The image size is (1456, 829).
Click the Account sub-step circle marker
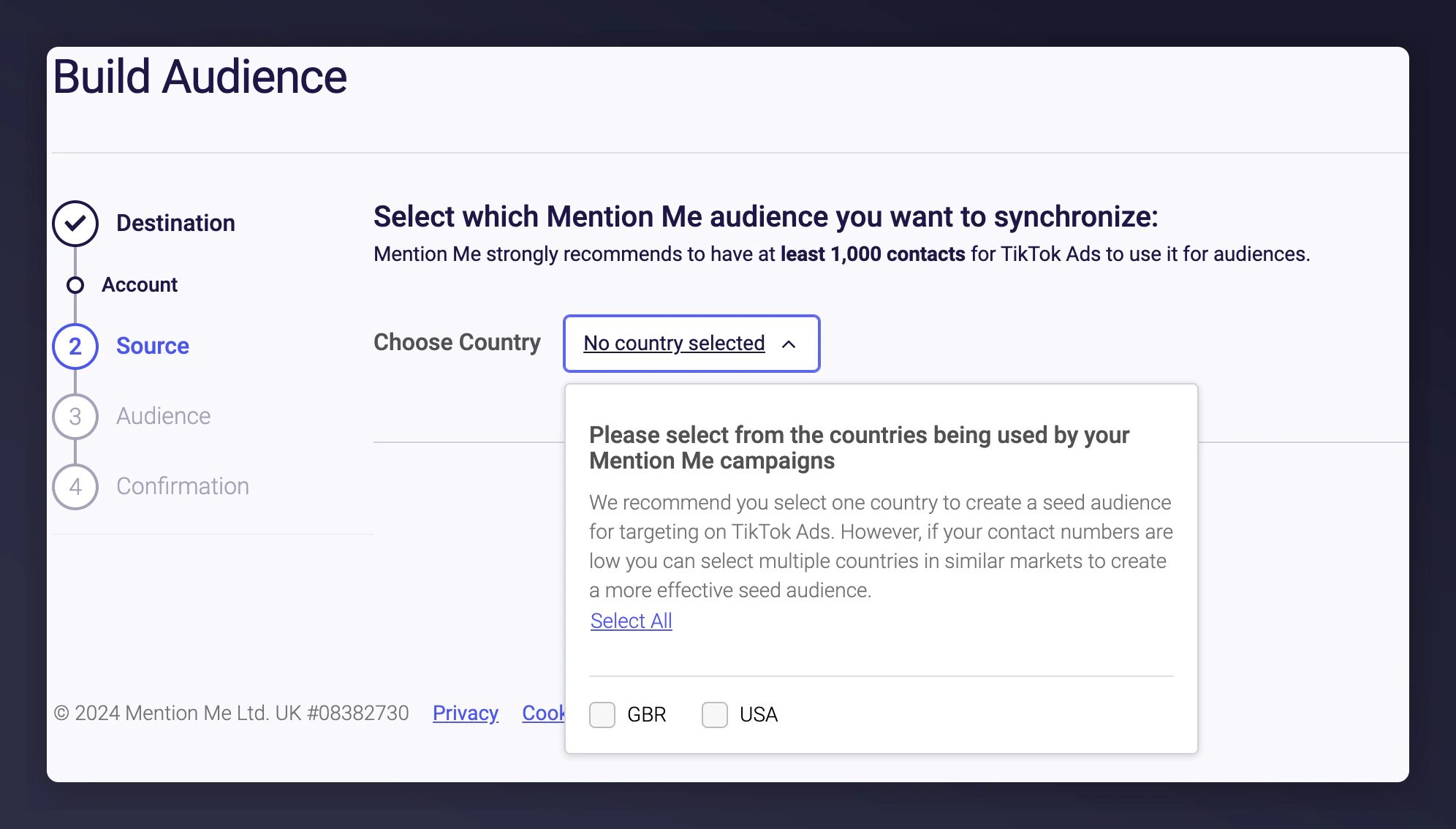coord(75,285)
